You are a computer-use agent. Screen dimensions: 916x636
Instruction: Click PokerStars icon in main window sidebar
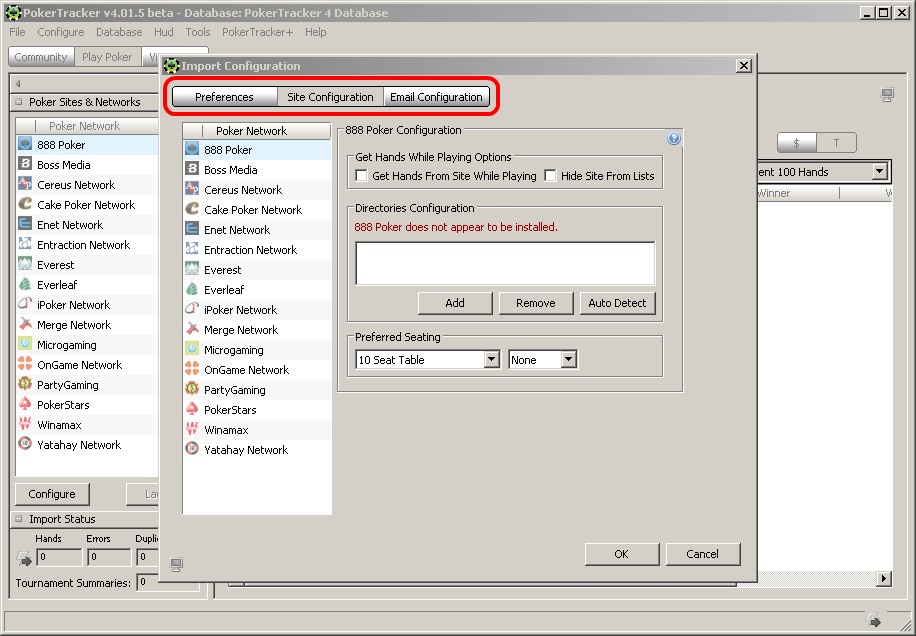pyautogui.click(x=25, y=404)
